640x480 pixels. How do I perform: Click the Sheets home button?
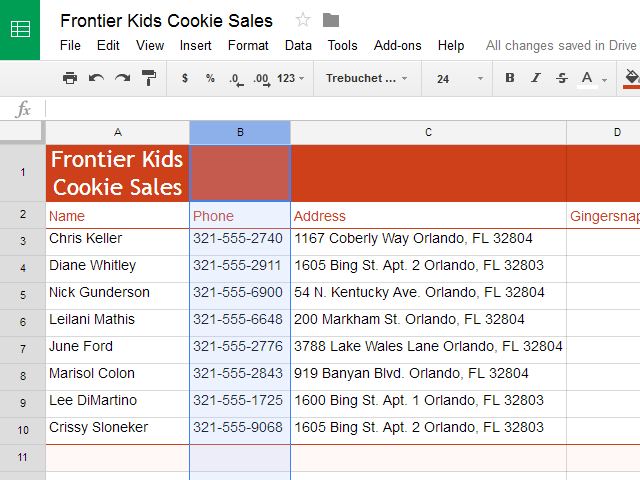[20, 29]
